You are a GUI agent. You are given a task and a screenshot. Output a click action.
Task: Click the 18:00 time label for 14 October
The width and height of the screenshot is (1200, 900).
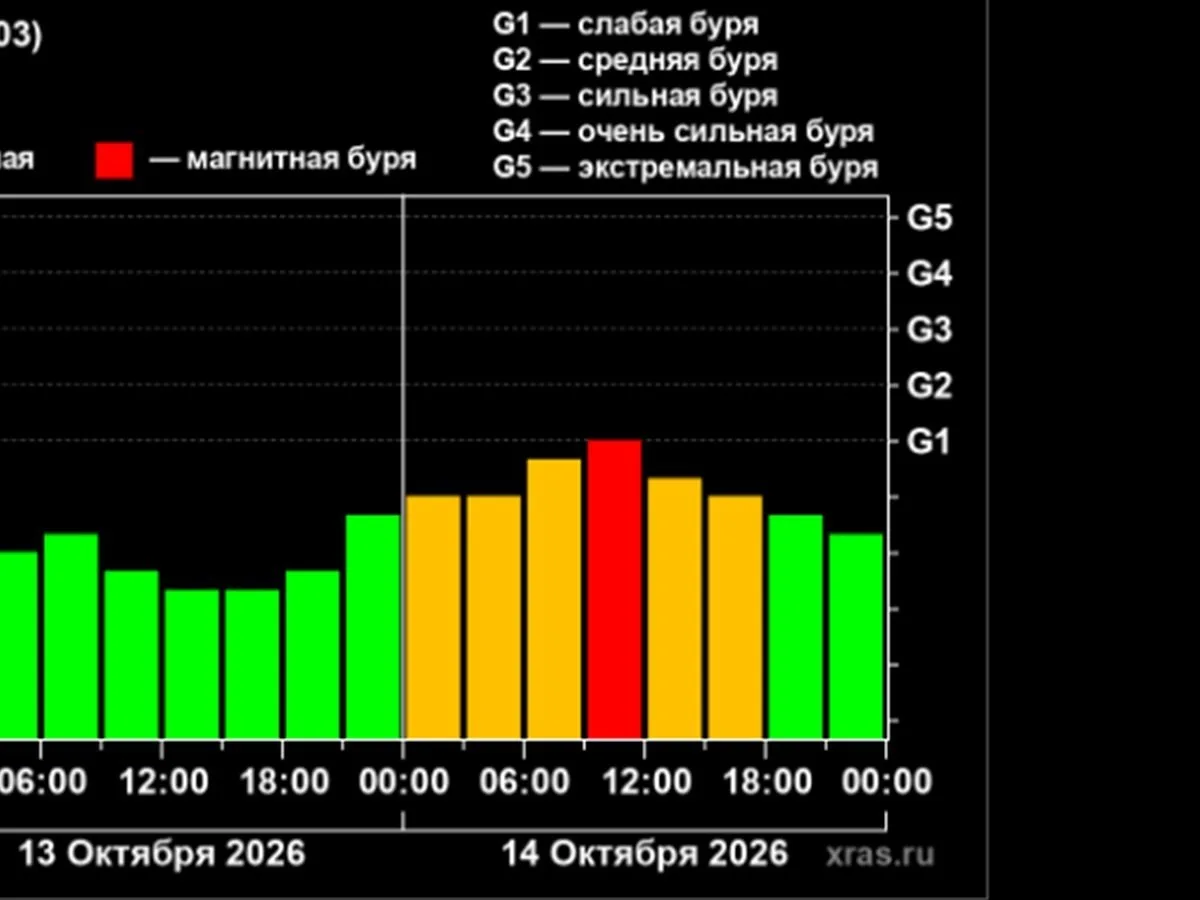pyautogui.click(x=766, y=781)
